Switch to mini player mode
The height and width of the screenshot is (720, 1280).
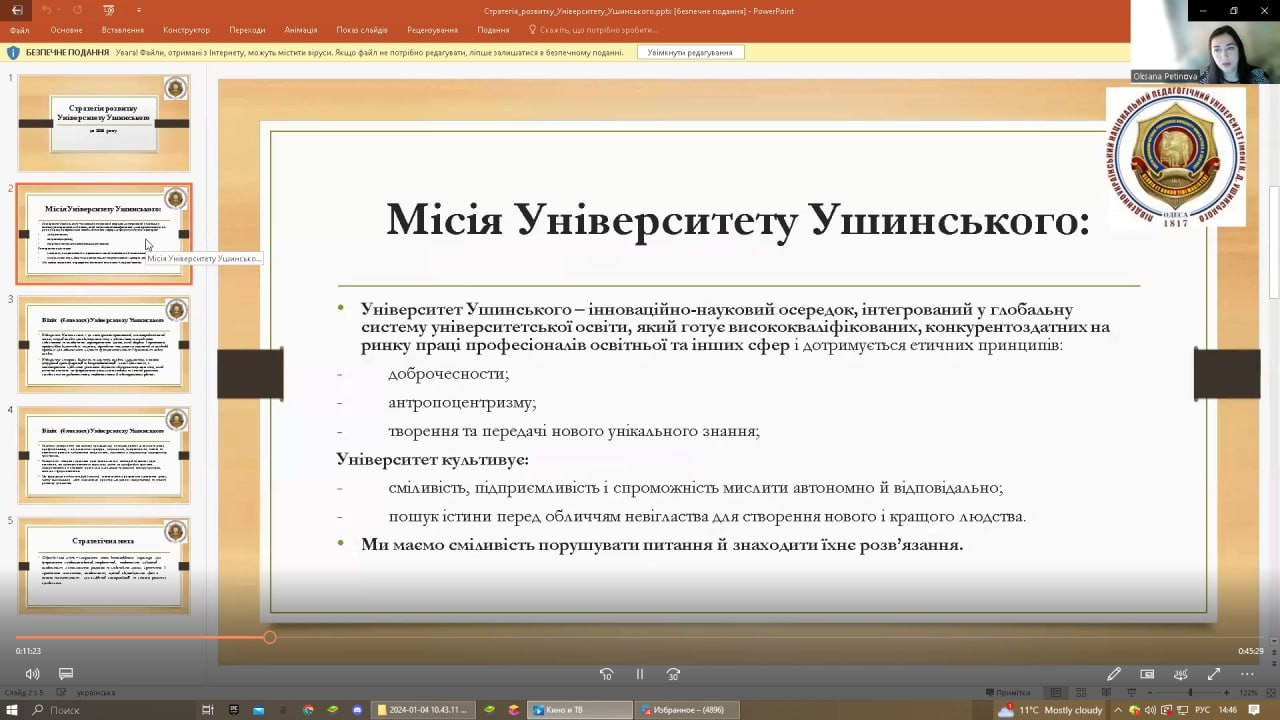(1147, 674)
